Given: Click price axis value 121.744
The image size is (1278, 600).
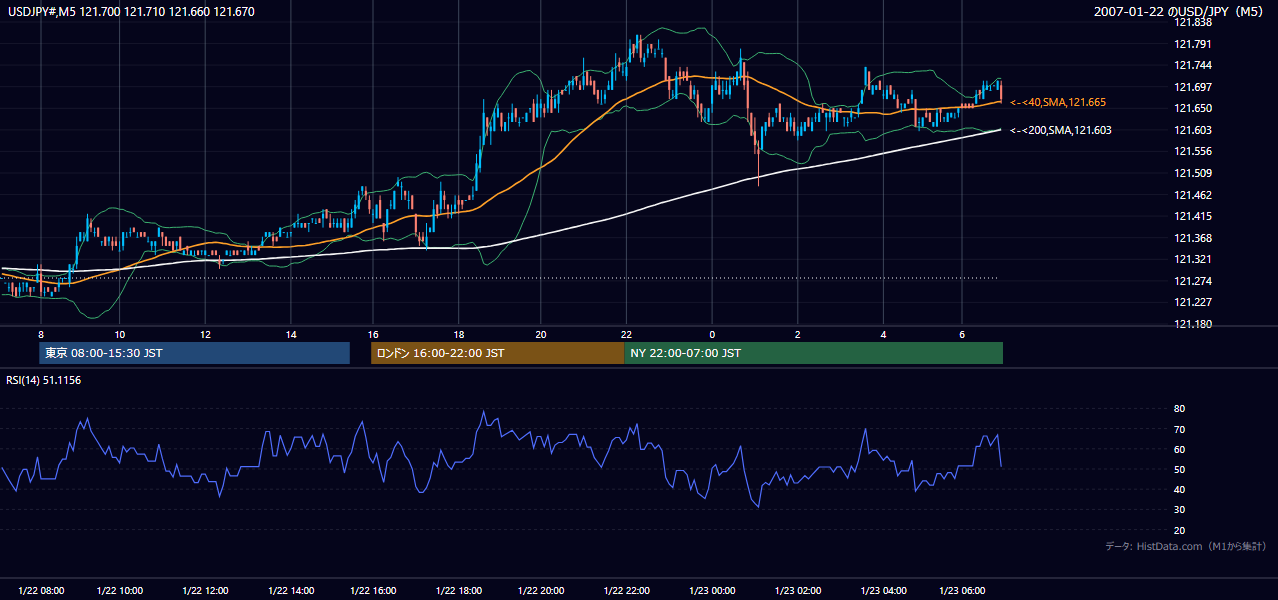Looking at the screenshot, I should point(1193,65).
